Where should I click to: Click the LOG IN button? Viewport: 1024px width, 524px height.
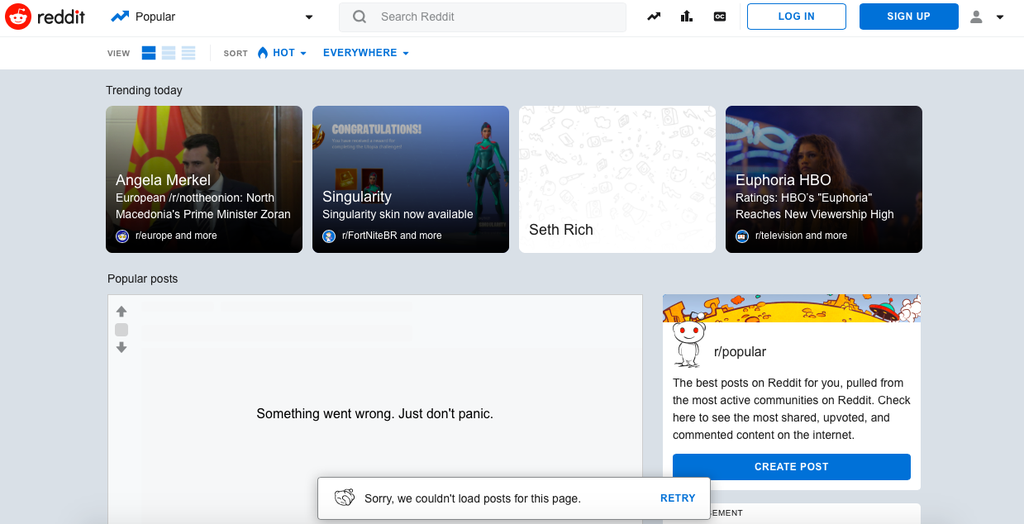[x=796, y=16]
